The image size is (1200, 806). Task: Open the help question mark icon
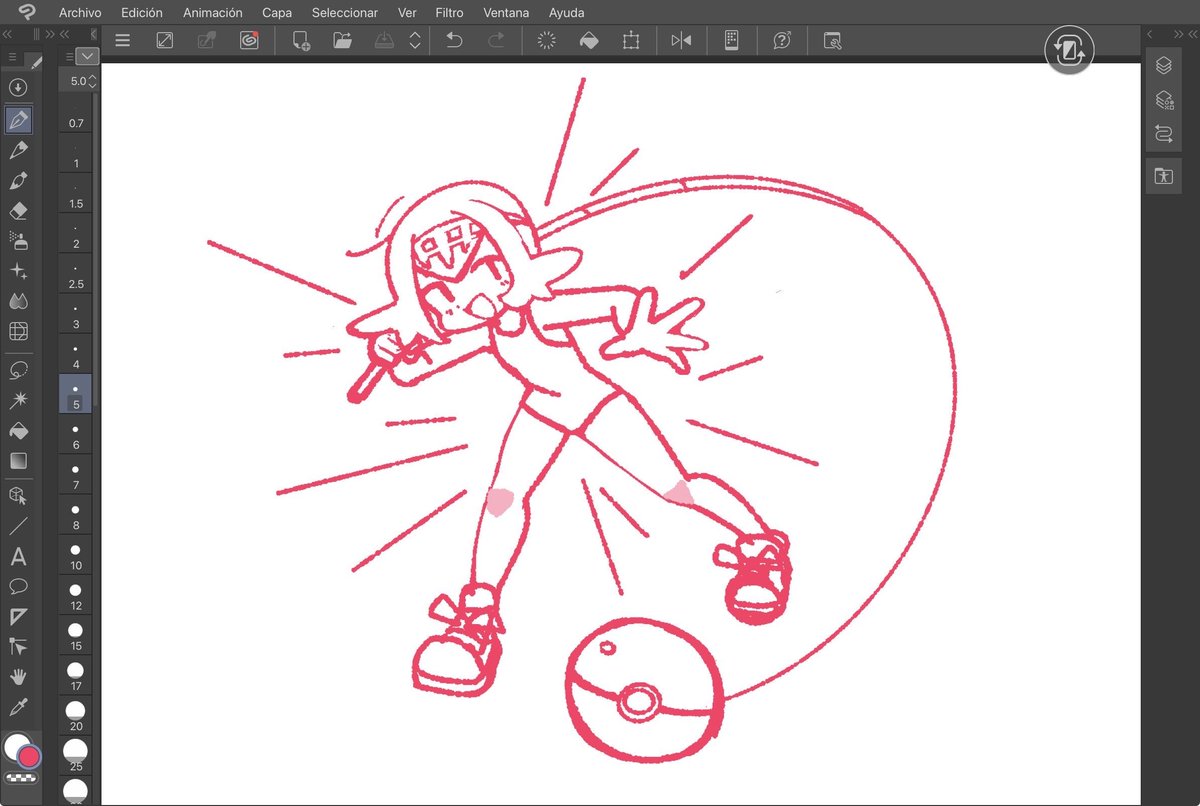tap(782, 41)
